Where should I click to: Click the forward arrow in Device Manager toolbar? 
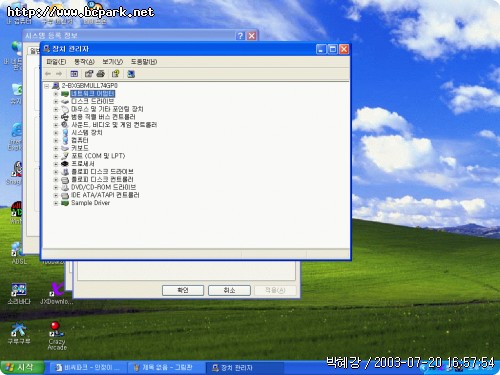point(59,74)
